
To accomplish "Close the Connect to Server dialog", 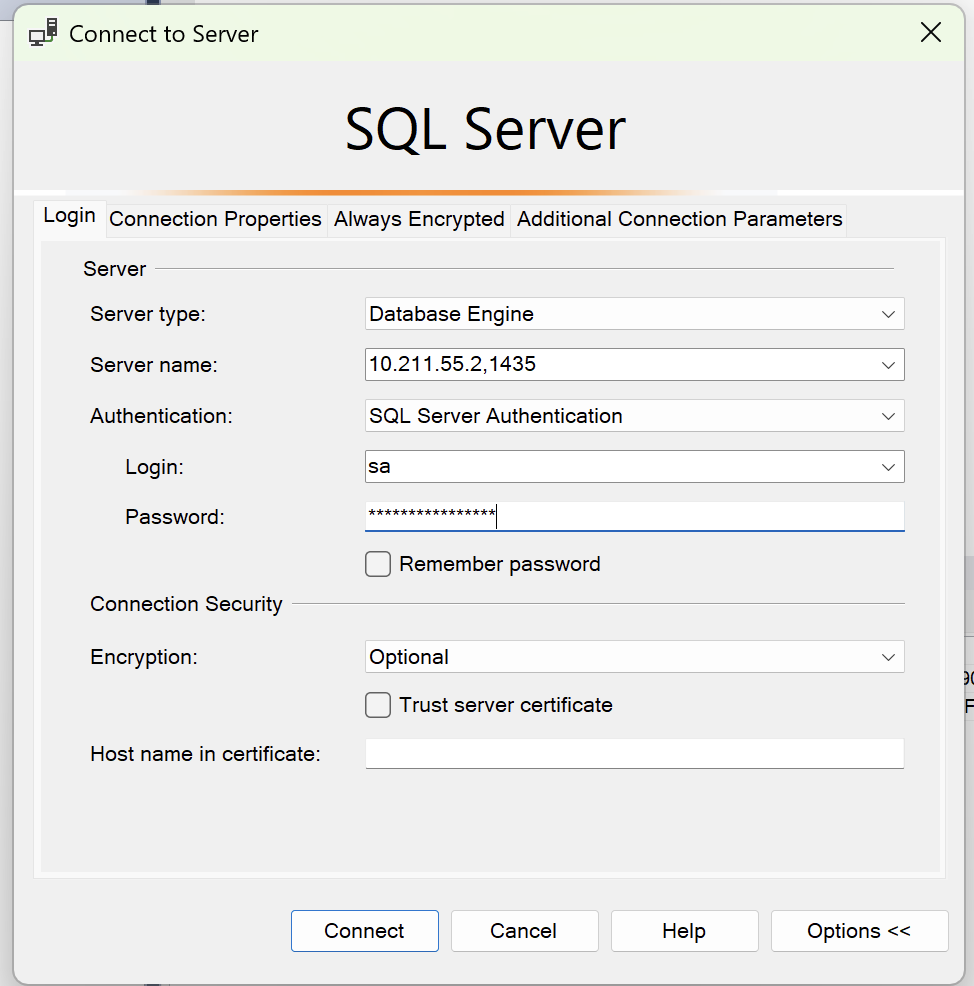I will pos(931,32).
